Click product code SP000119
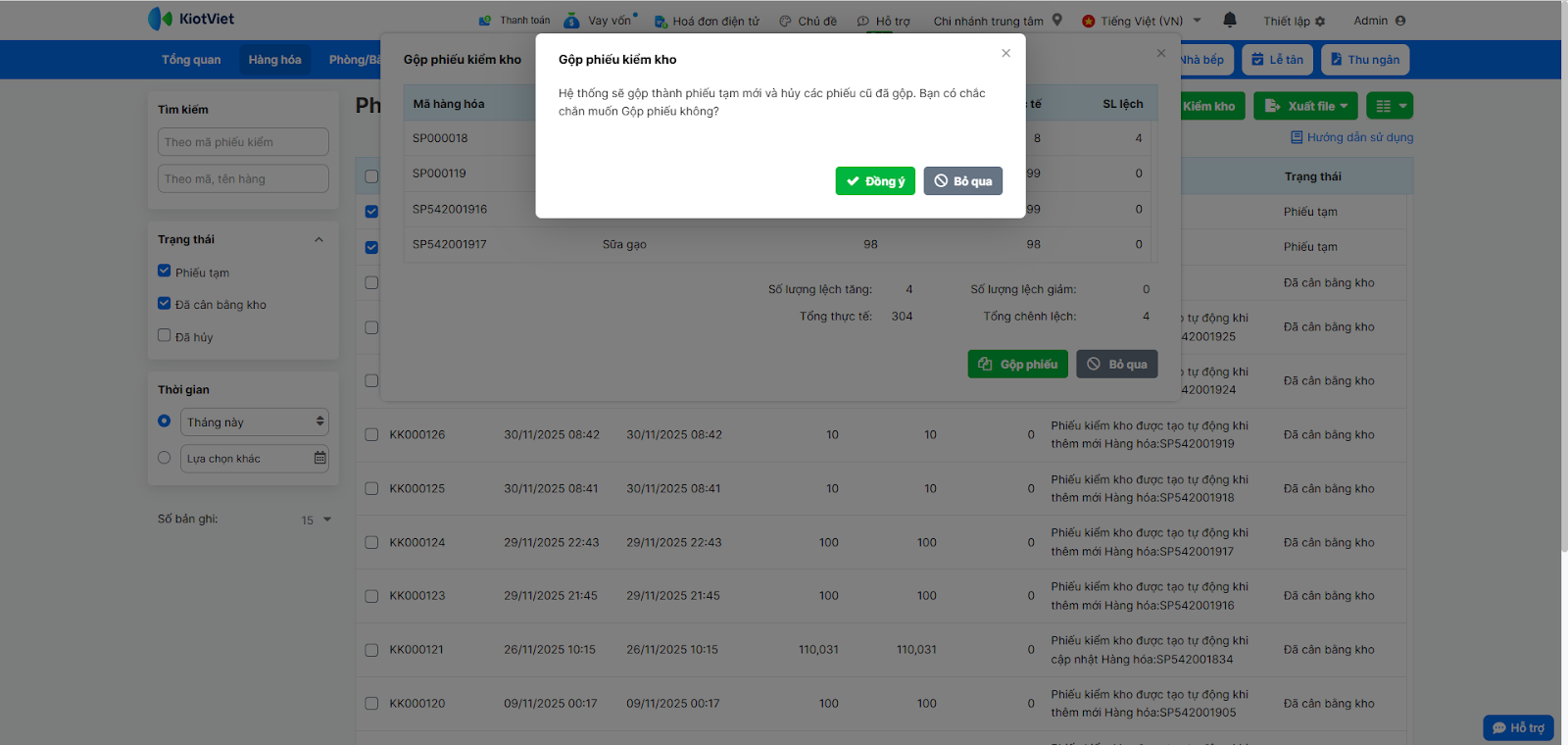Viewport: 1568px width, 745px height. (439, 174)
